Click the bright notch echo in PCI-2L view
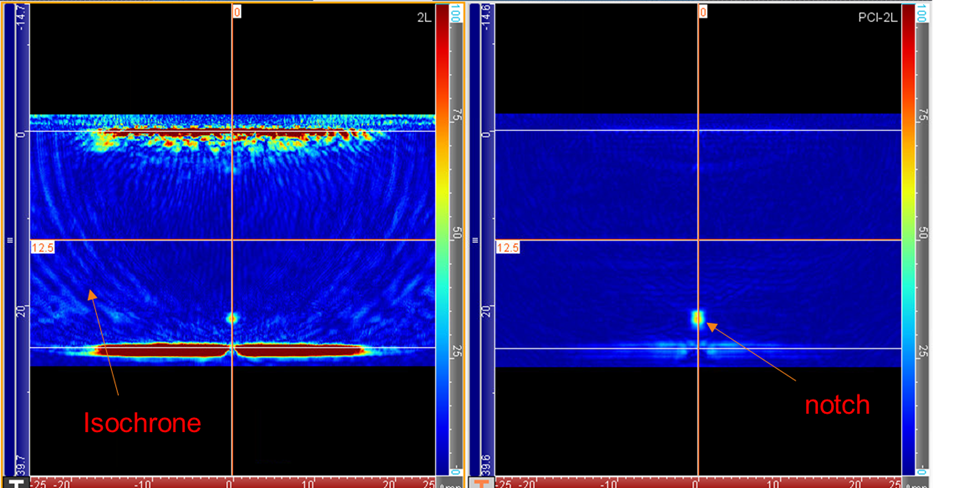This screenshot has width=979, height=488. click(698, 319)
